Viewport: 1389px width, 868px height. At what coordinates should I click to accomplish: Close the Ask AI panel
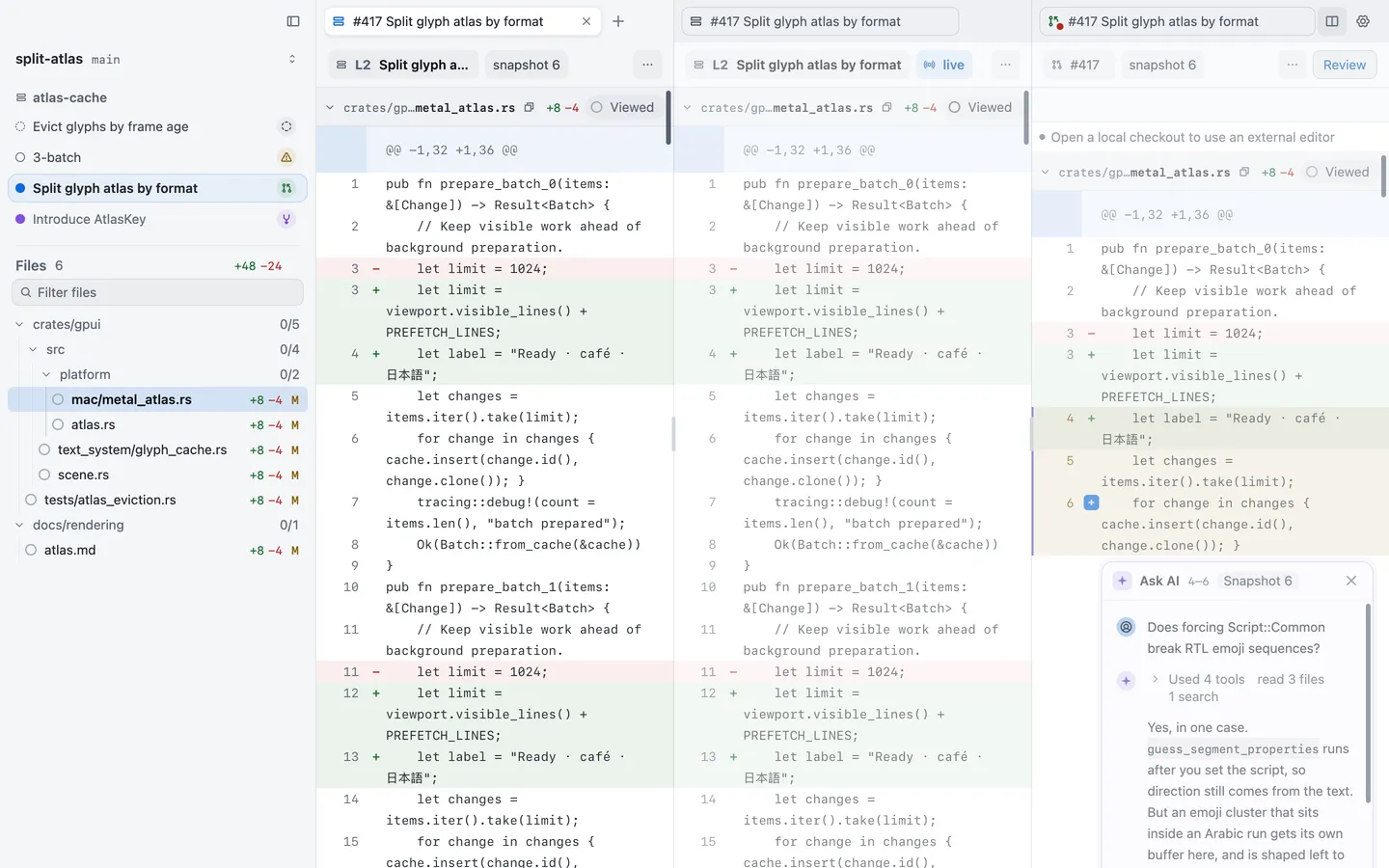click(1351, 581)
